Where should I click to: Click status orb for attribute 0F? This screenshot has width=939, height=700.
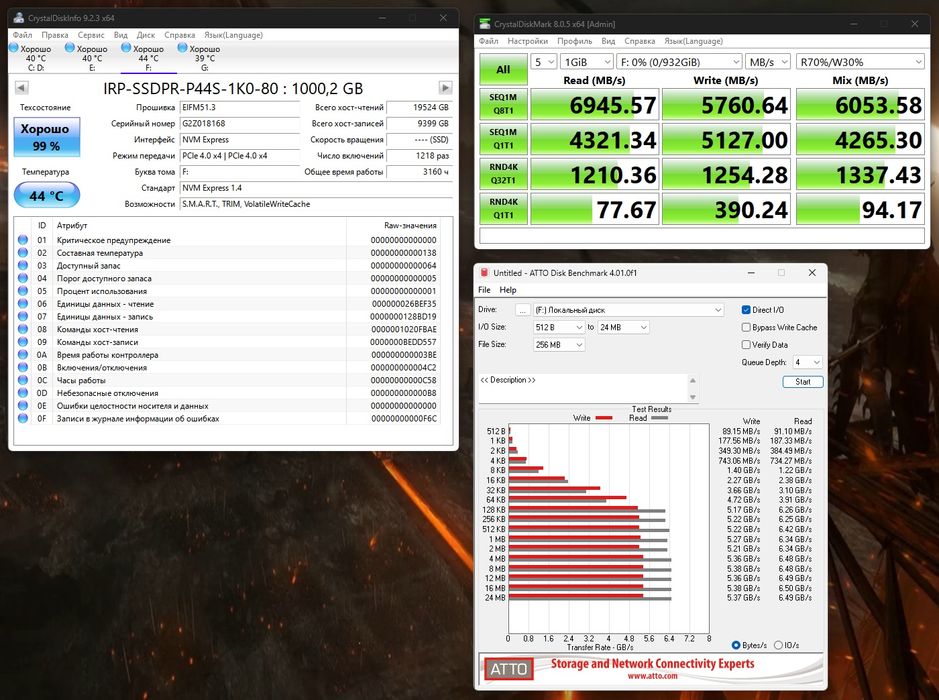click(23, 419)
